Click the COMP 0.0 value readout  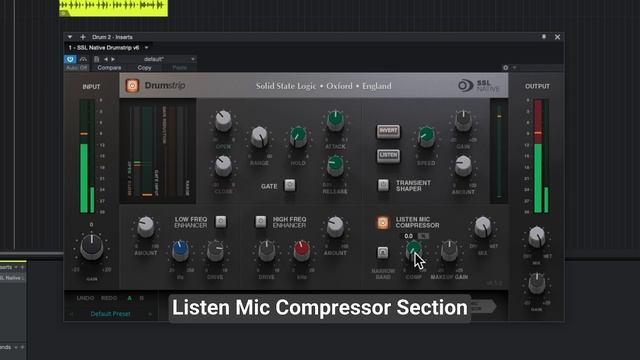point(409,236)
